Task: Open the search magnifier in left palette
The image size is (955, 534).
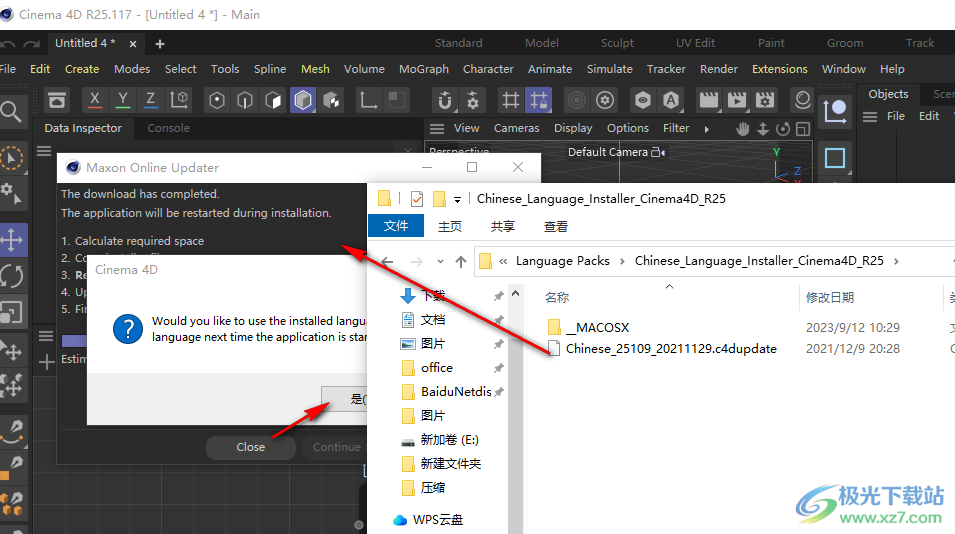Action: (x=12, y=111)
